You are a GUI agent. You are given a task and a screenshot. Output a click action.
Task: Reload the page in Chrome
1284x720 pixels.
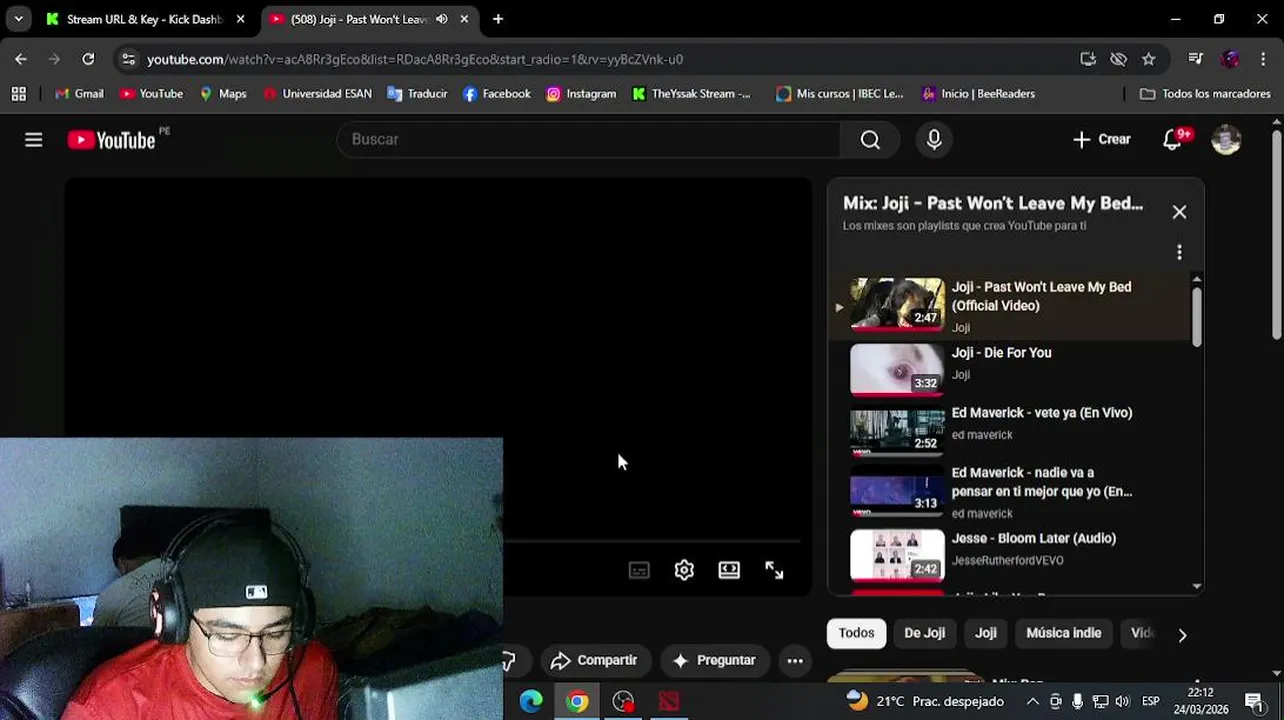pyautogui.click(x=88, y=59)
